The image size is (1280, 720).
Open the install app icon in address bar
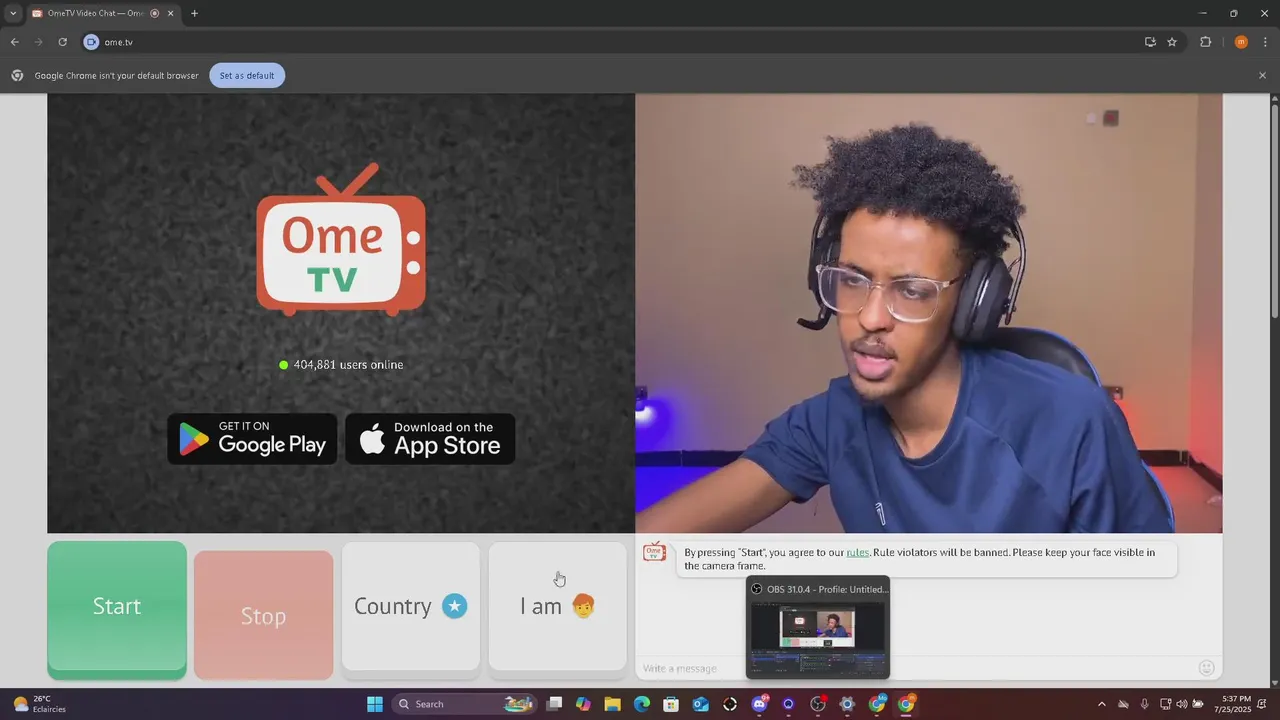[1150, 42]
